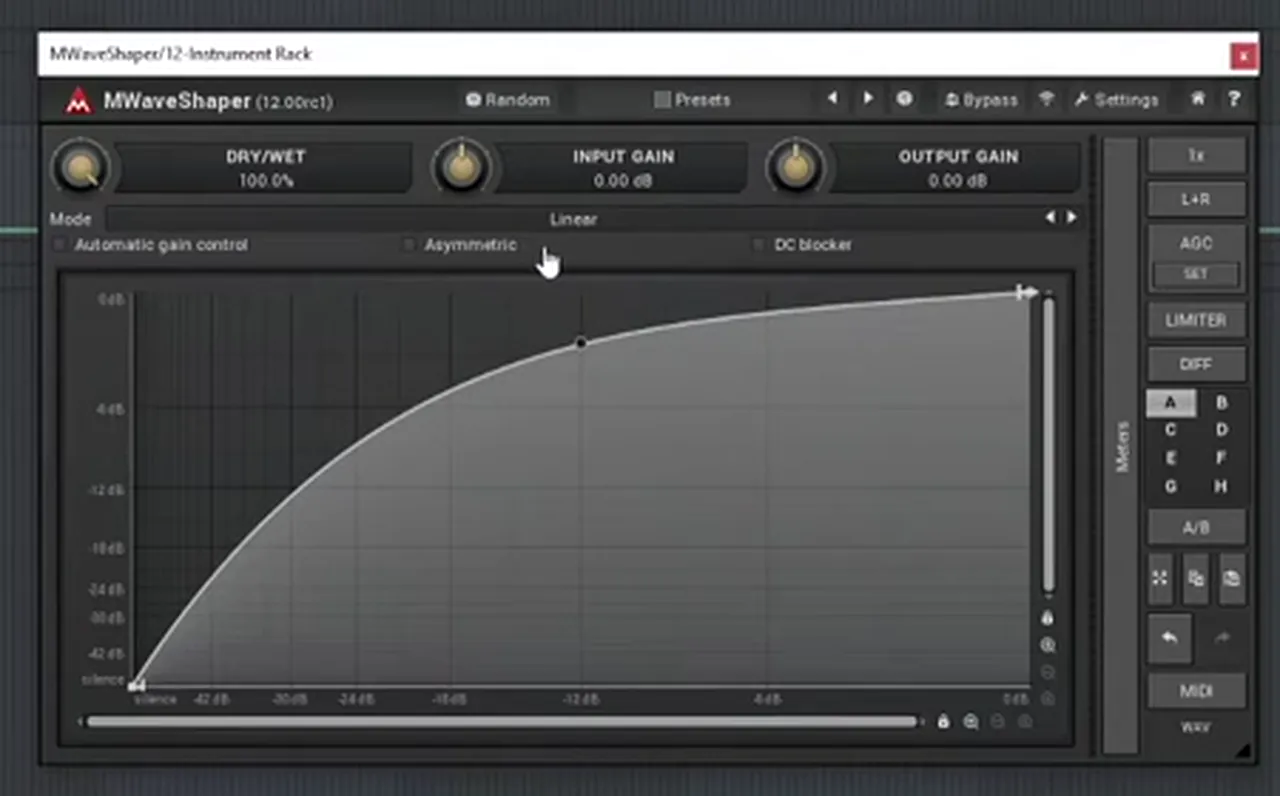
Task: Open help with the question mark icon
Action: click(x=1234, y=99)
